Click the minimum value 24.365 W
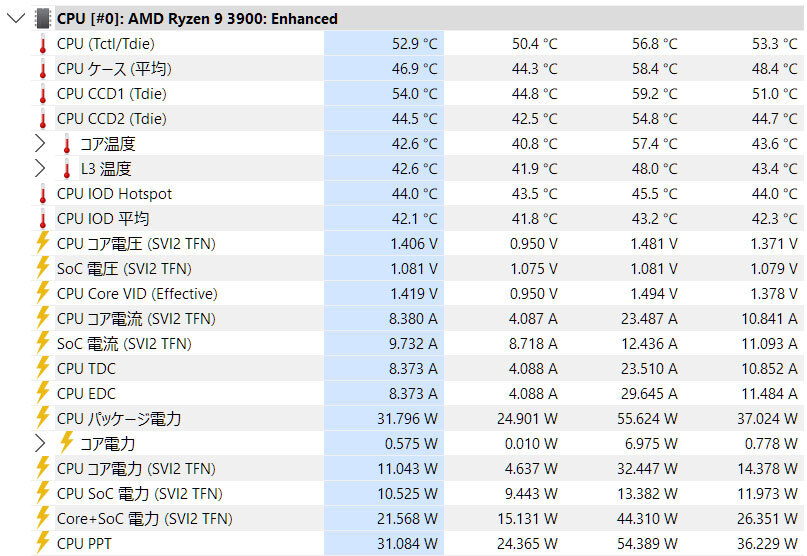 tap(527, 543)
